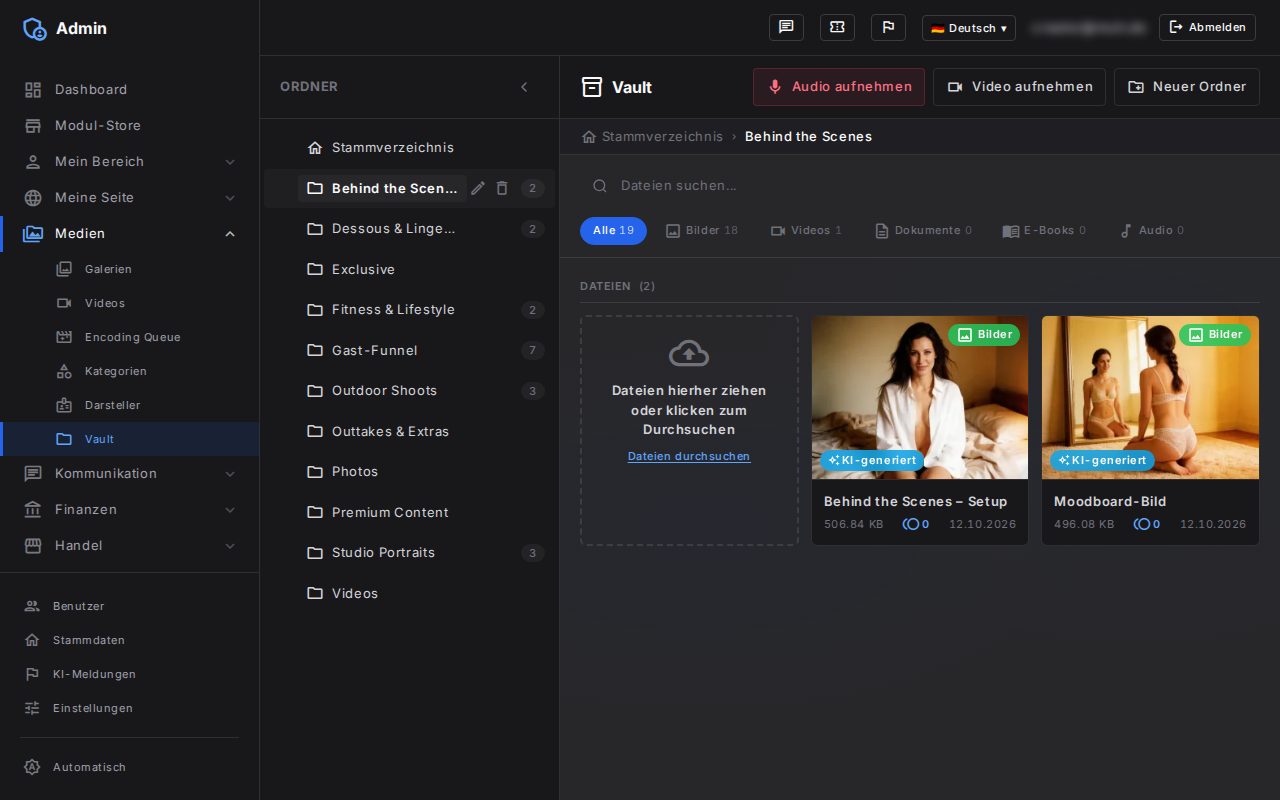Open Einstellungen in the sidebar

[130, 708]
